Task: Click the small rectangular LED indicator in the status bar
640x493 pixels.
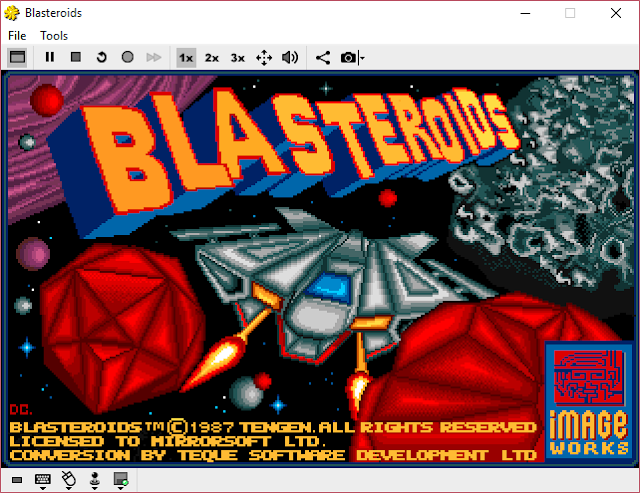Action: point(17,480)
